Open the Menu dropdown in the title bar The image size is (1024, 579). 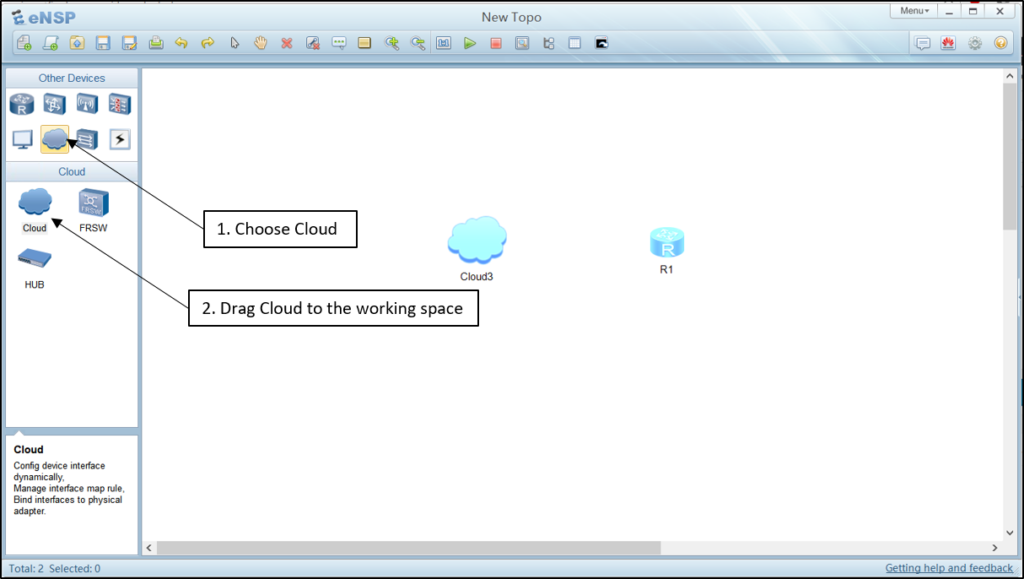pyautogui.click(x=911, y=10)
